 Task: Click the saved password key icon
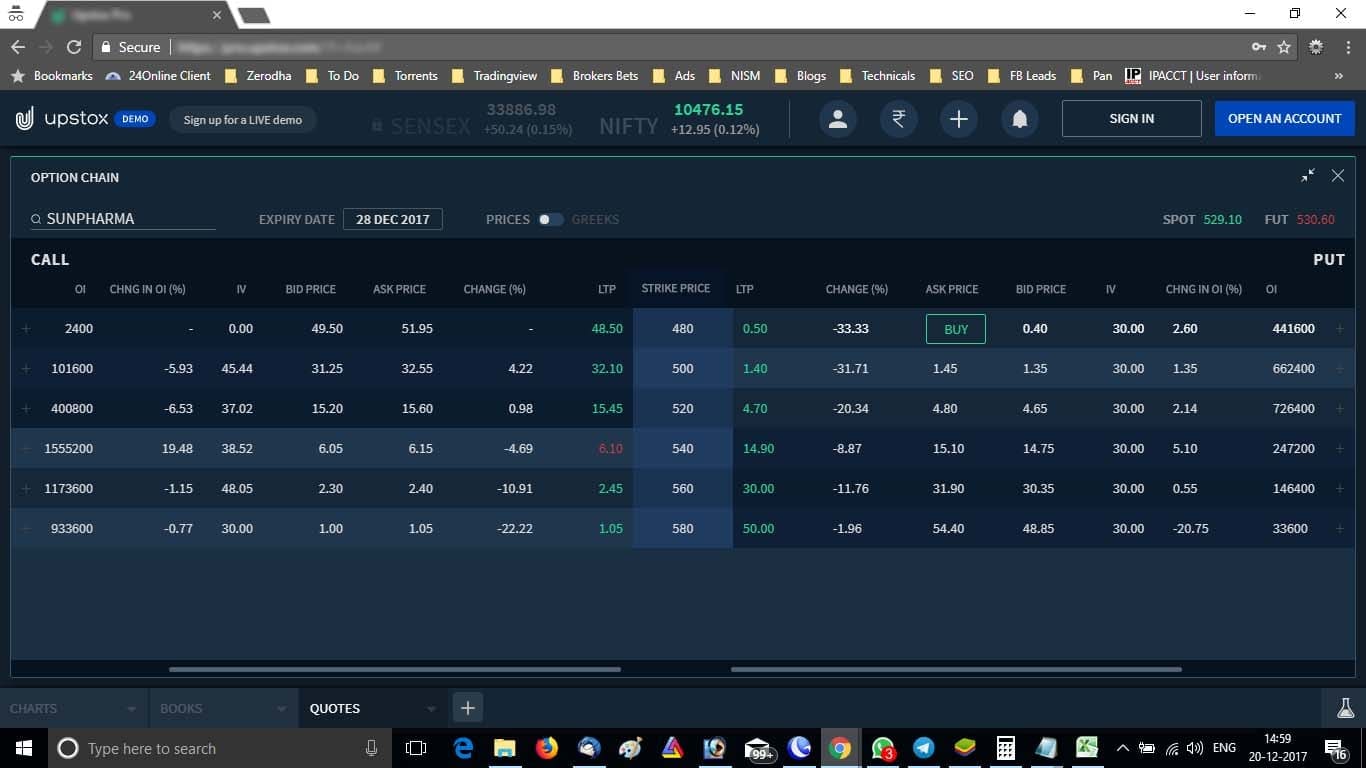1259,47
